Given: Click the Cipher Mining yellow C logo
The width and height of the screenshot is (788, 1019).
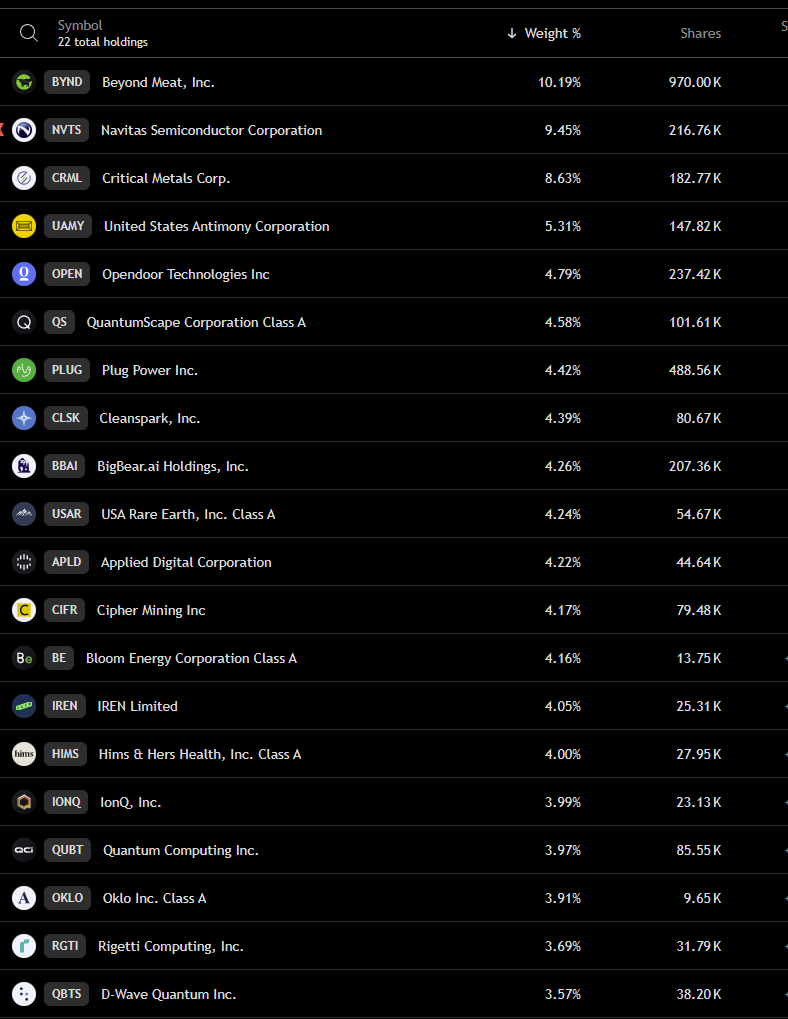Looking at the screenshot, I should click(x=24, y=610).
